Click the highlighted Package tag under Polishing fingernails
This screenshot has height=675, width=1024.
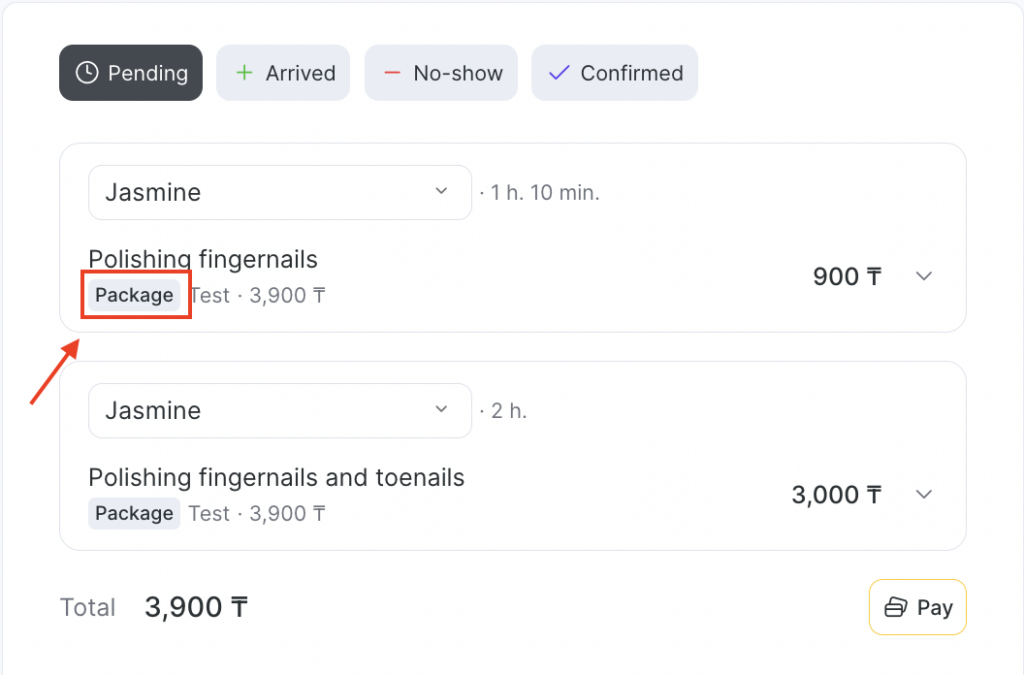point(134,295)
